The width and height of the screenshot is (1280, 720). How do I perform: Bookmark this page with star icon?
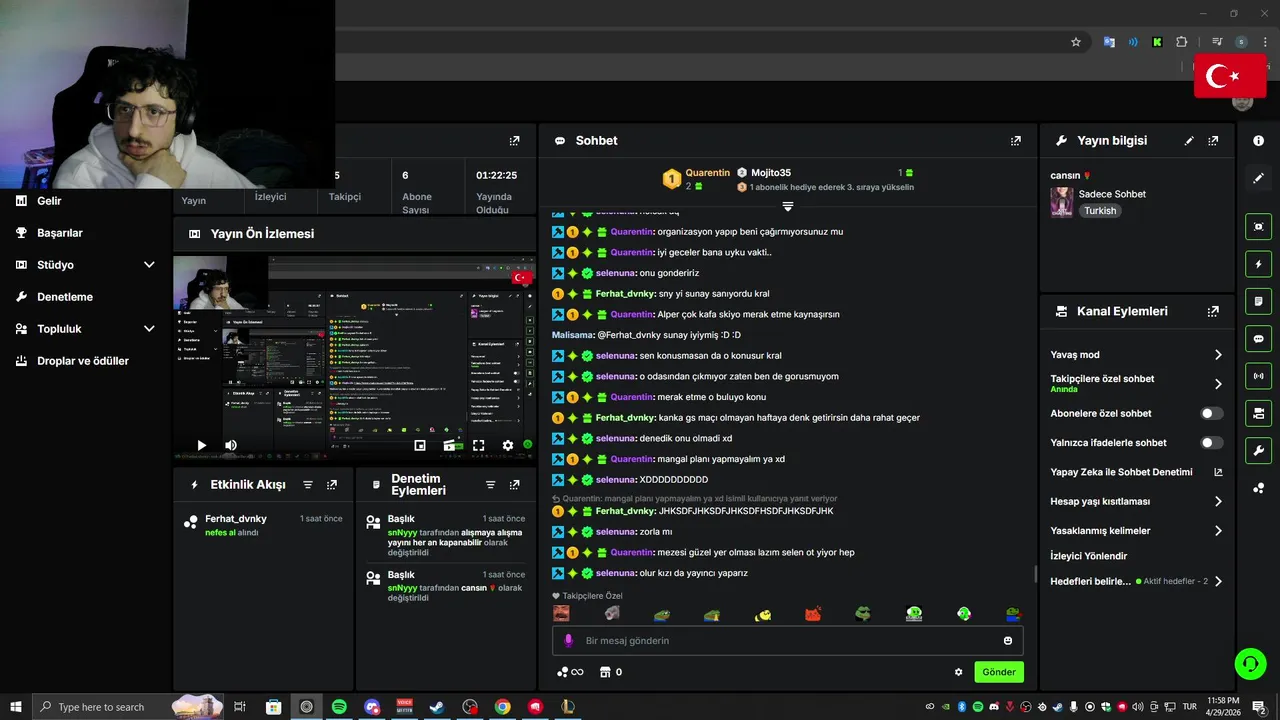click(1076, 42)
